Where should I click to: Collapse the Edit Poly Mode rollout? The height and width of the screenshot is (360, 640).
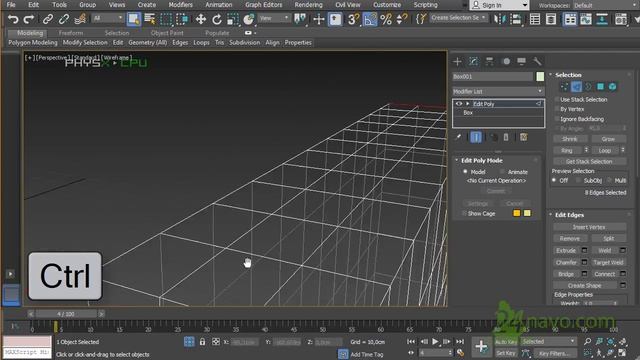(x=457, y=160)
